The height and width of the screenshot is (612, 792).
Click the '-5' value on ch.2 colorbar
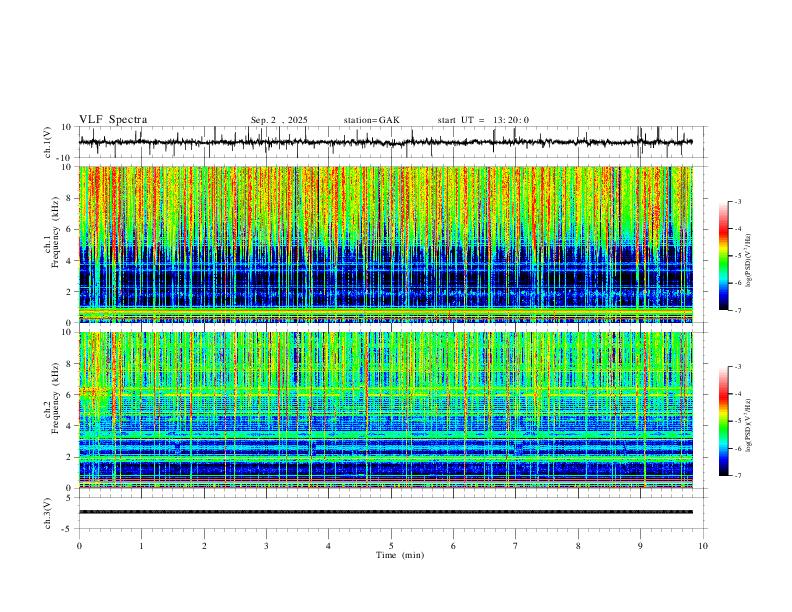click(x=738, y=421)
